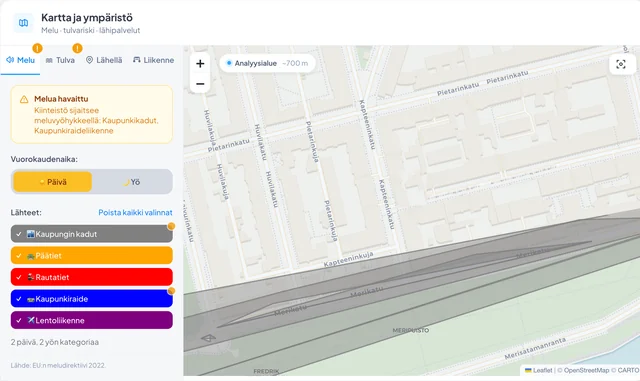Screen dimensions: 640x381
Task: Click the transit icon next to Liikenne
Action: point(137,60)
